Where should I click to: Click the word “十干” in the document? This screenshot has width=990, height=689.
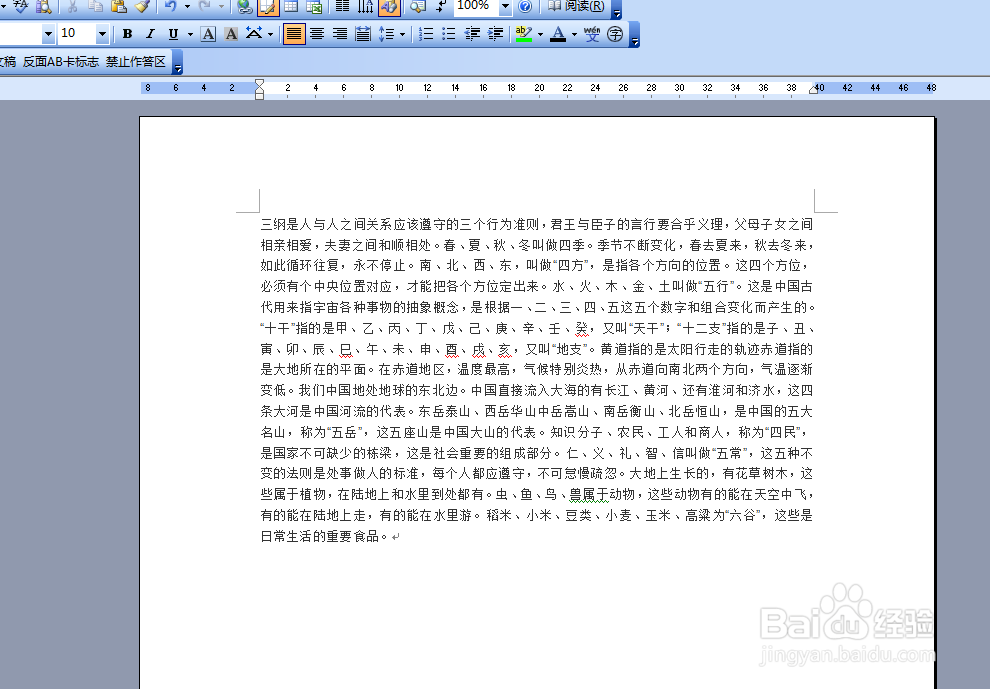click(x=278, y=328)
